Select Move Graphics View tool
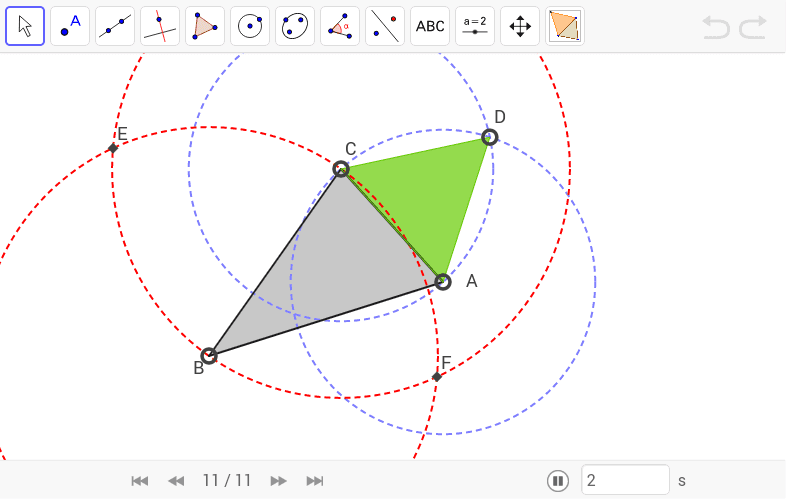Screen dimensions: 787x500 [520, 26]
